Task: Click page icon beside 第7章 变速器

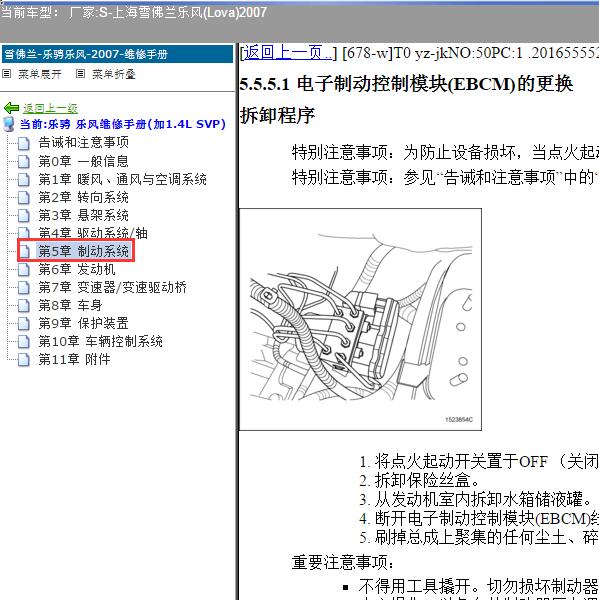Action: (x=23, y=288)
